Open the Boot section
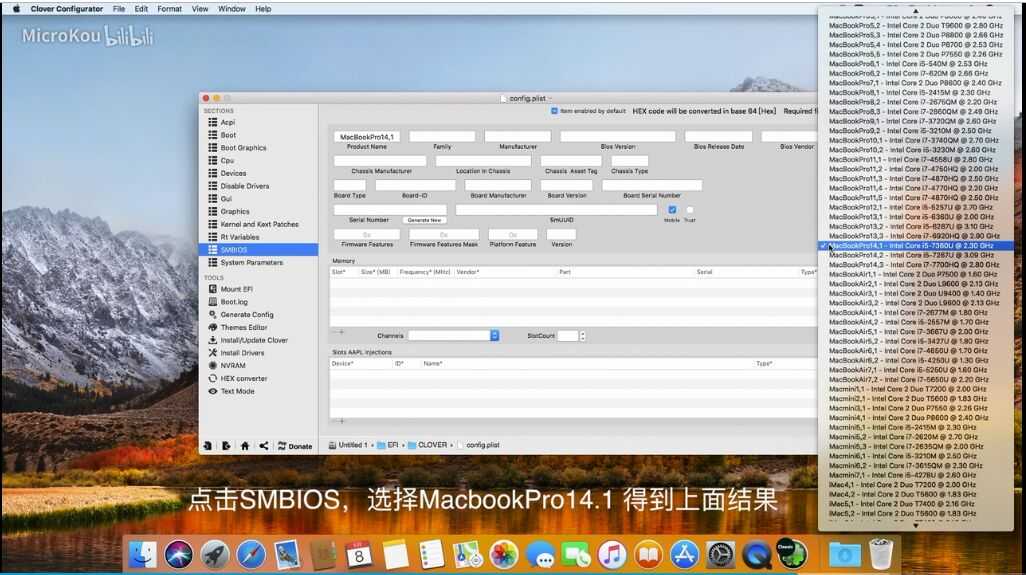This screenshot has height=575, width=1026. coord(228,135)
